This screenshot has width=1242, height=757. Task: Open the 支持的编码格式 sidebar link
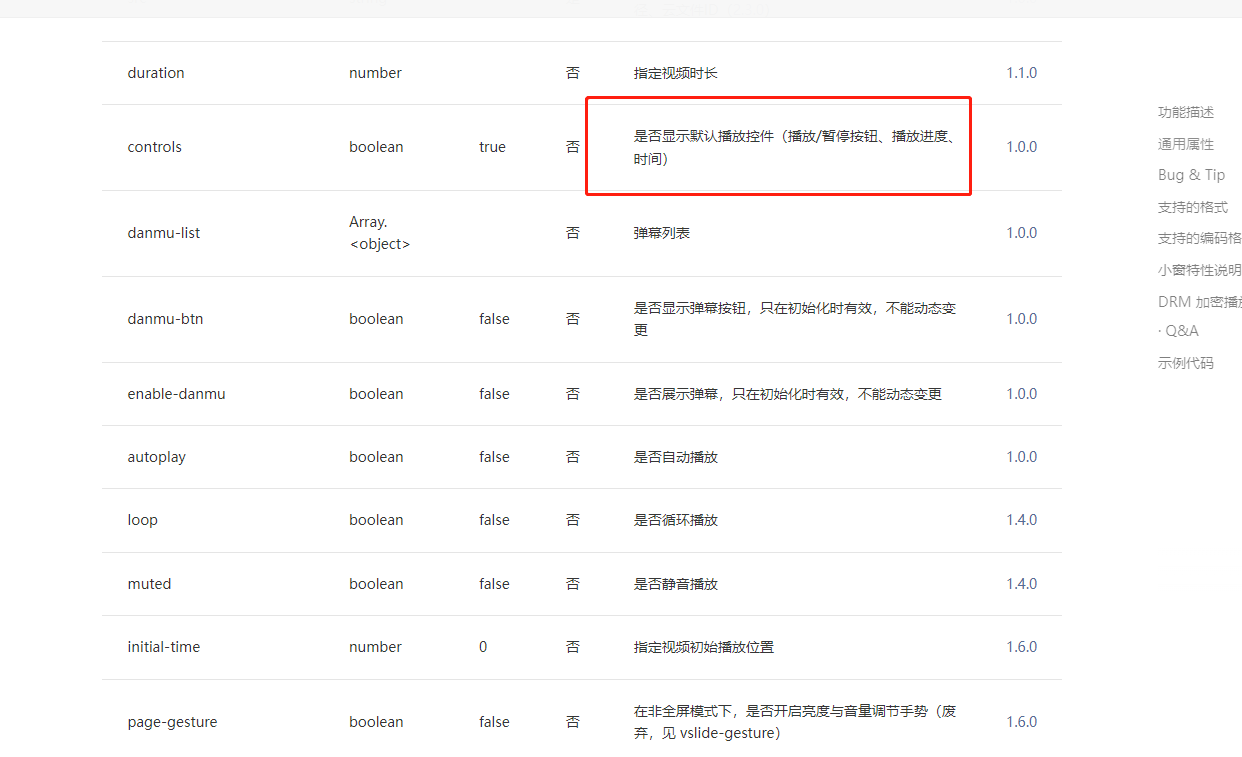coord(1200,238)
